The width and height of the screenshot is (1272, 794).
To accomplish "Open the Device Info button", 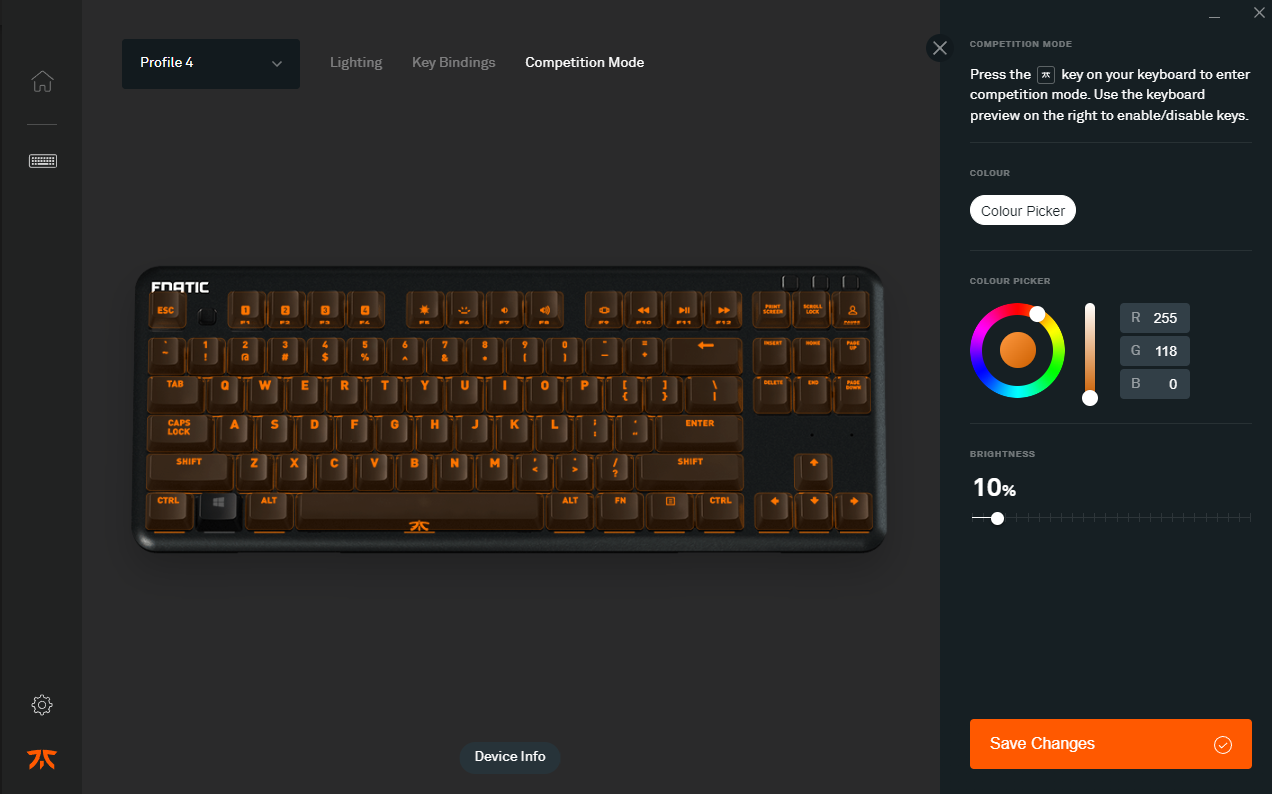I will [510, 757].
